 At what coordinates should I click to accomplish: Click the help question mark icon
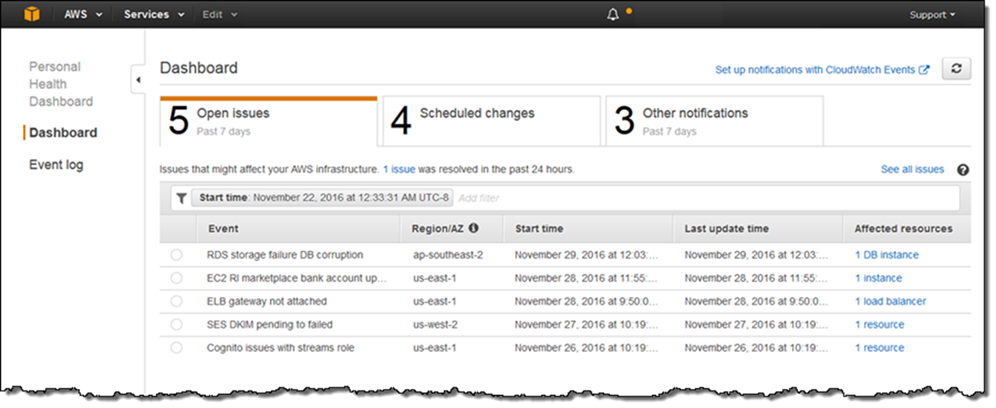point(963,170)
